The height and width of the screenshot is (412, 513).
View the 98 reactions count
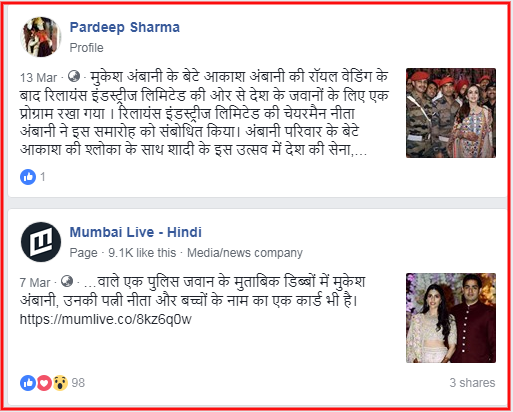tap(78, 383)
